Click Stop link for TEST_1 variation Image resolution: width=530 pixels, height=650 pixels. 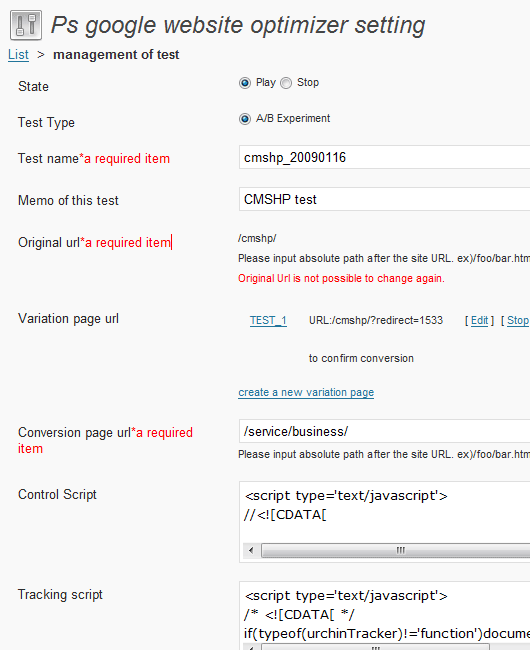click(x=518, y=320)
